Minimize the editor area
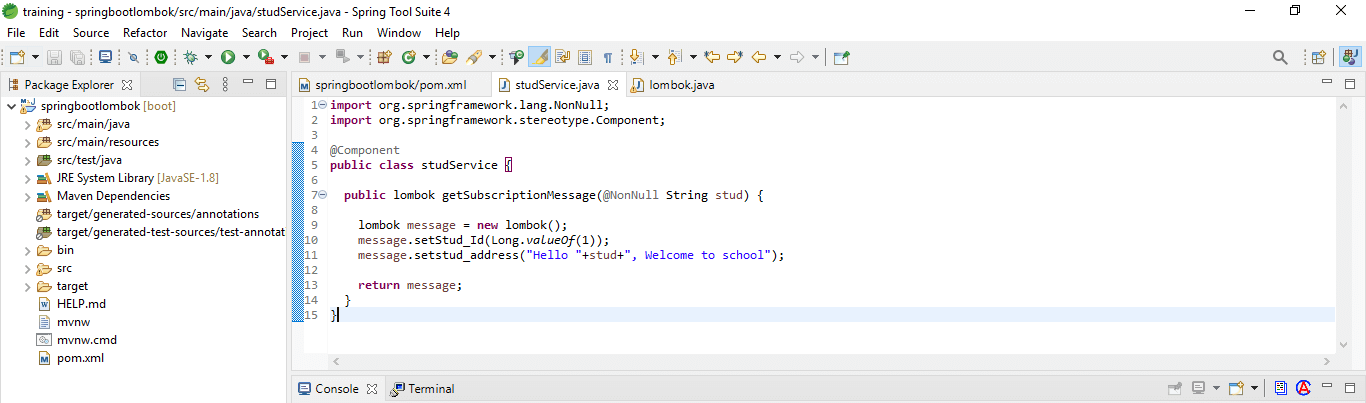 click(x=1326, y=83)
